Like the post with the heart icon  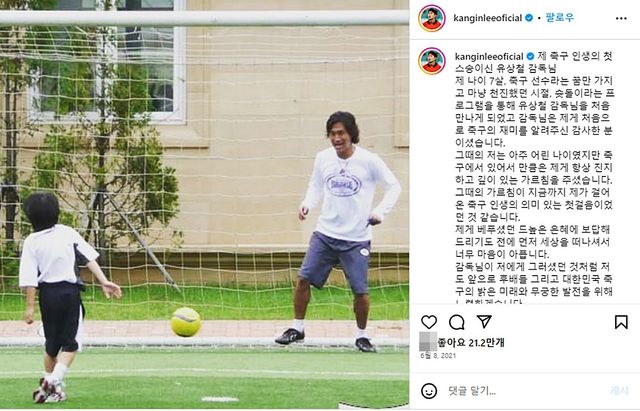[429, 322]
